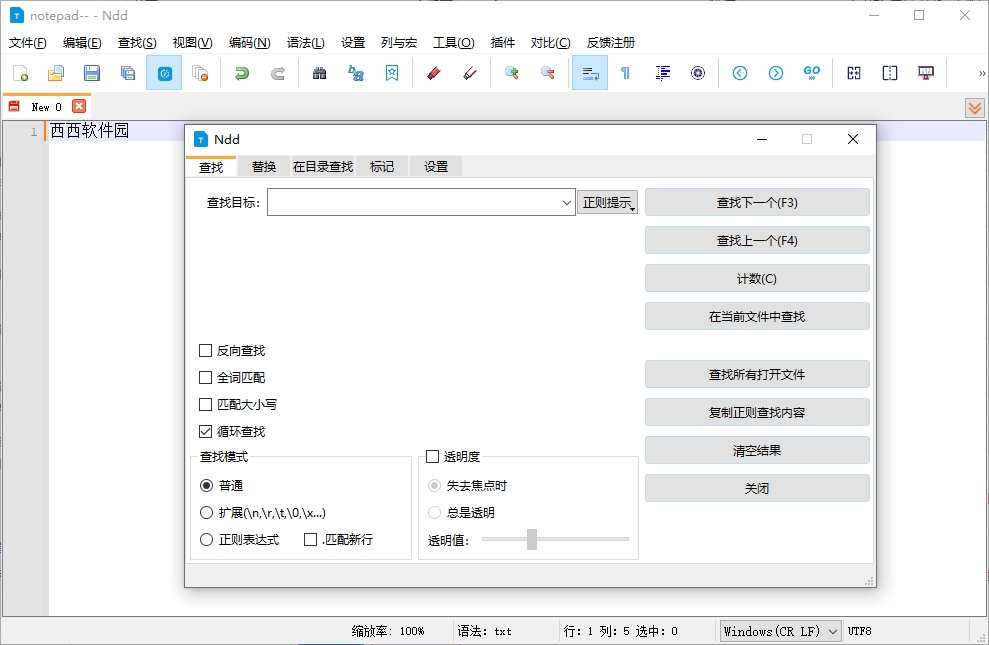Click the 复制正则查找内容 button
Screen dimensions: 989x645
(757, 412)
